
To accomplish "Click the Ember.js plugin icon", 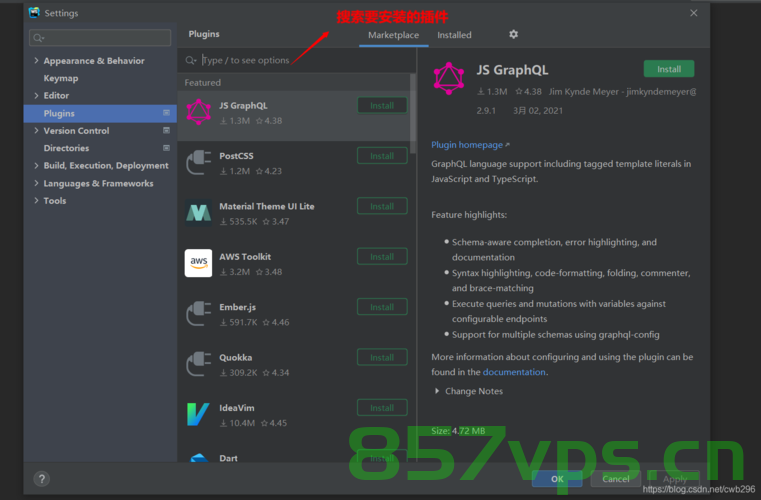I will pos(199,314).
